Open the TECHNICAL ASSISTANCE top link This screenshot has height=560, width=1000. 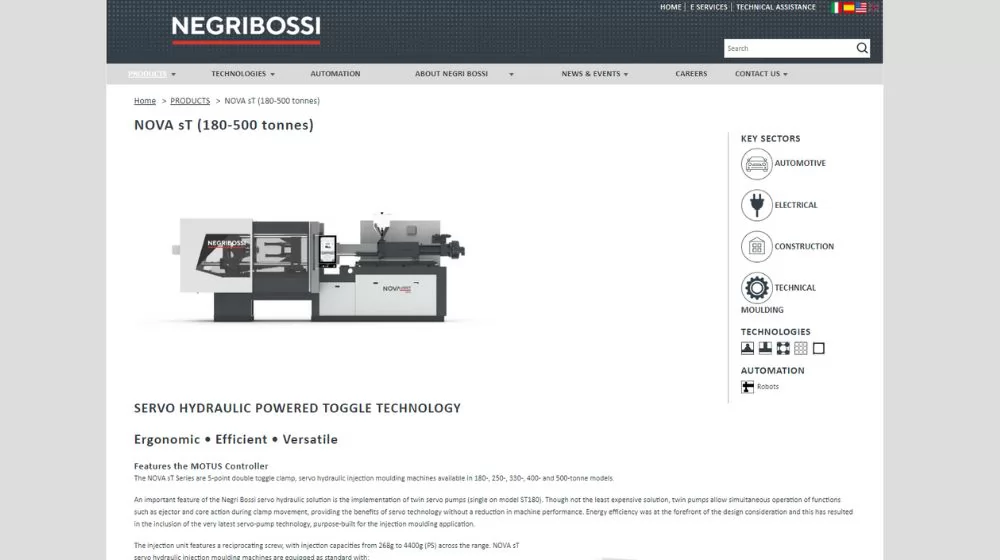click(x=776, y=7)
